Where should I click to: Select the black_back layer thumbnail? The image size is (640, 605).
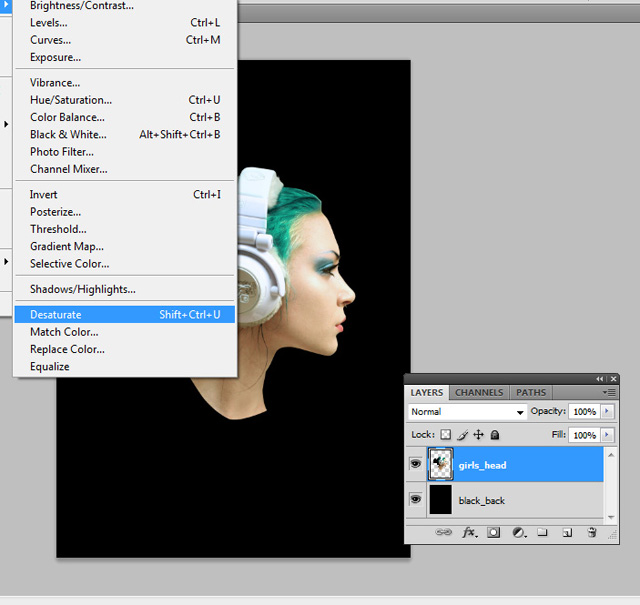(441, 499)
